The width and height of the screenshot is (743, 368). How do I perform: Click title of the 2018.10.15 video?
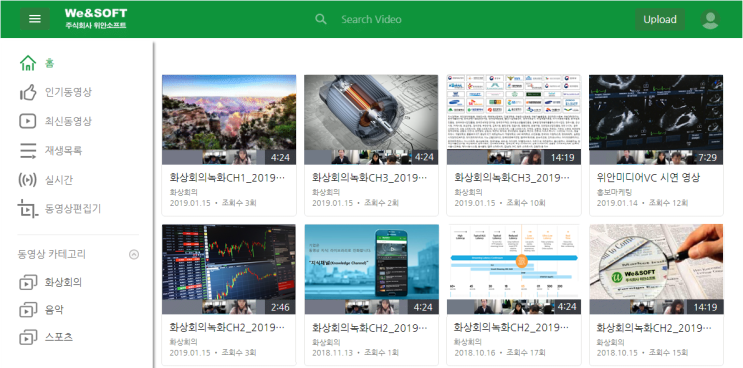pos(655,328)
